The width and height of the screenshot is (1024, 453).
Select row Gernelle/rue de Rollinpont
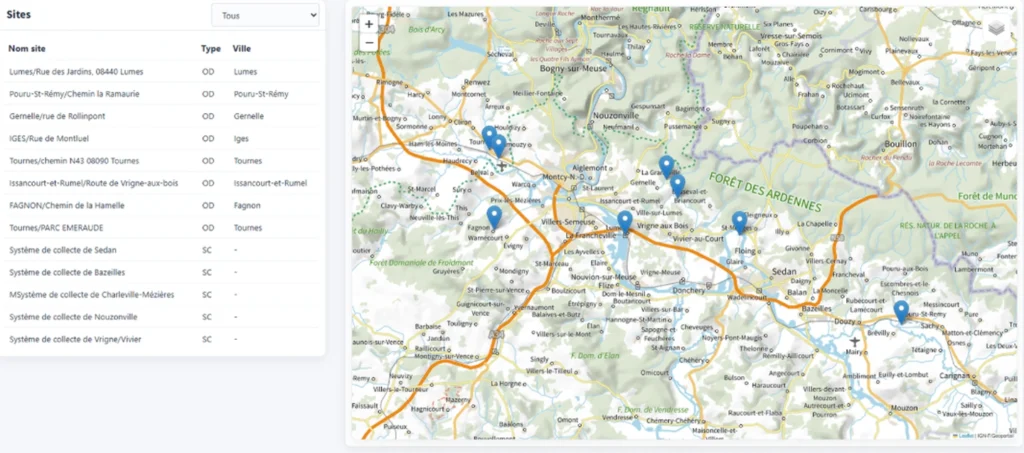(x=160, y=116)
